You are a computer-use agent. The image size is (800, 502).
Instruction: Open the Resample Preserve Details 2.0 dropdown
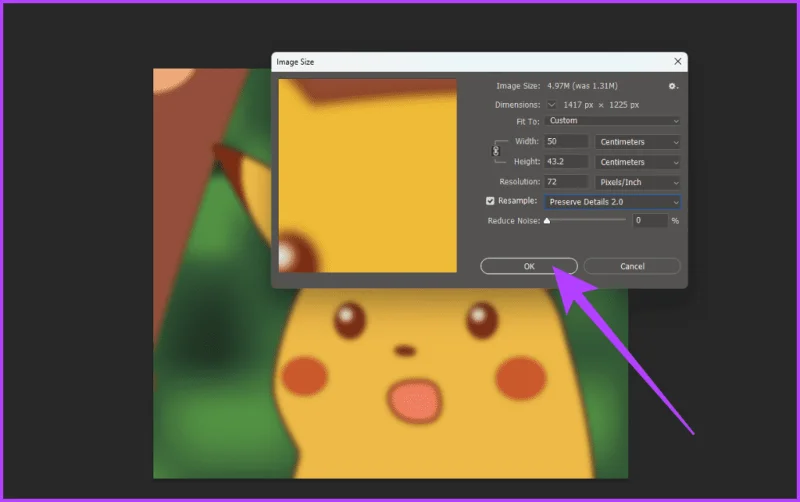(612, 202)
